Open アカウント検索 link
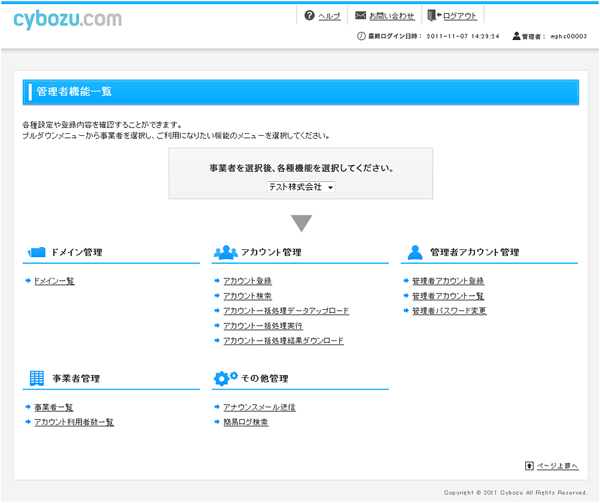 pyautogui.click(x=247, y=296)
